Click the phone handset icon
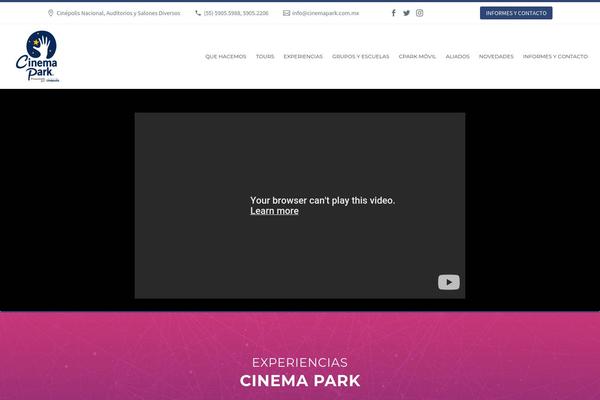This screenshot has width=600, height=400. click(x=198, y=13)
